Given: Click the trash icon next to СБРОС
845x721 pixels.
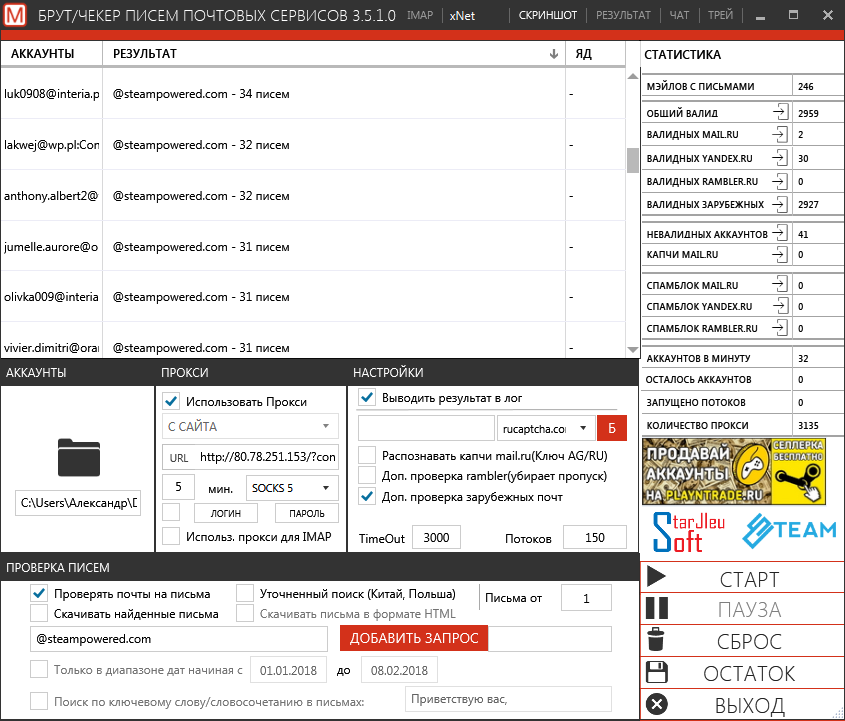Looking at the screenshot, I should [656, 640].
